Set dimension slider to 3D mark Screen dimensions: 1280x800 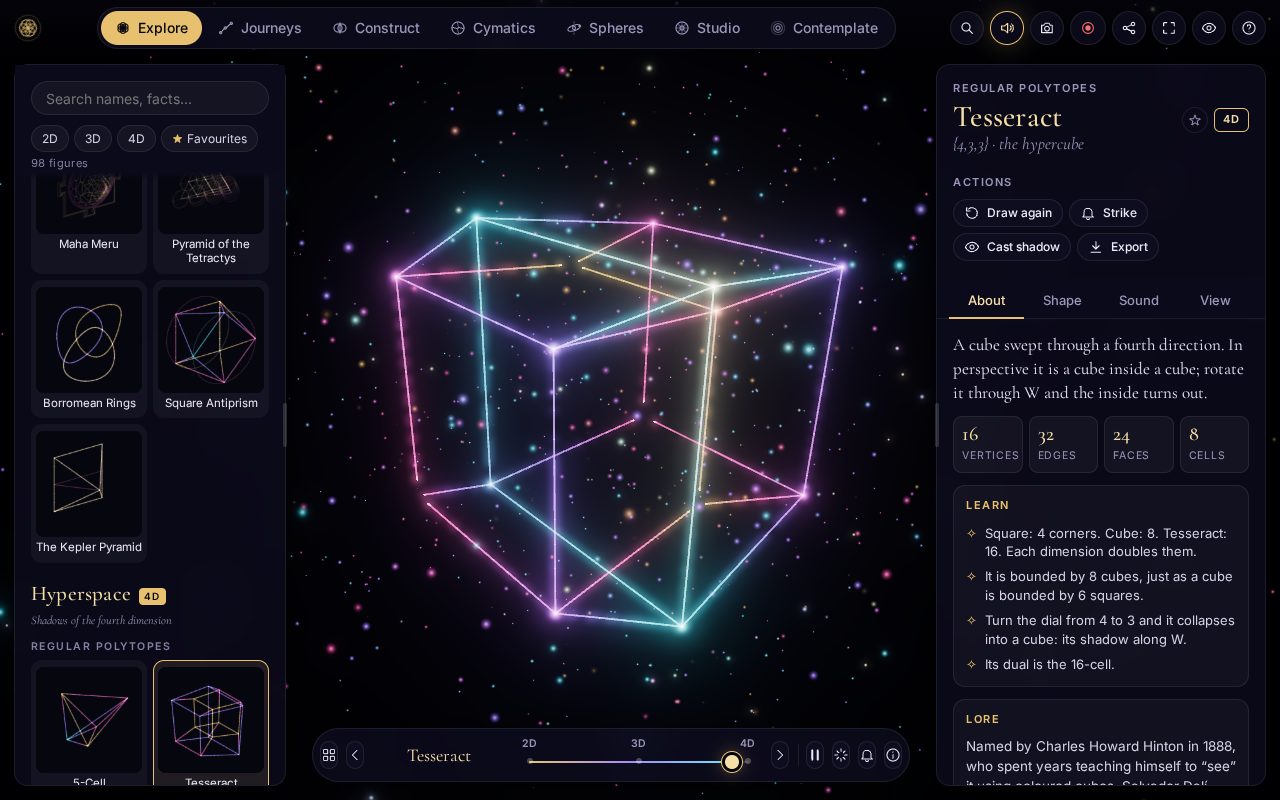pos(638,761)
